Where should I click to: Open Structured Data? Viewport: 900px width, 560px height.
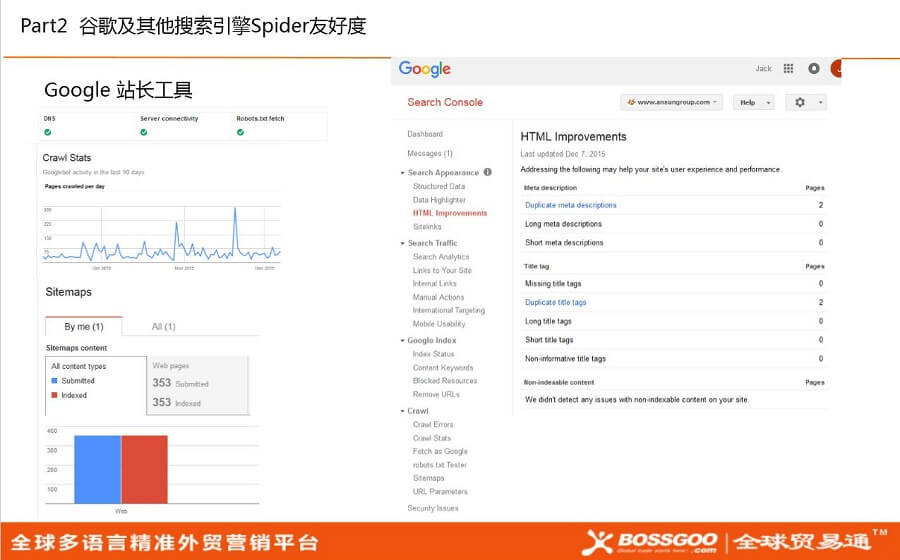pos(439,186)
